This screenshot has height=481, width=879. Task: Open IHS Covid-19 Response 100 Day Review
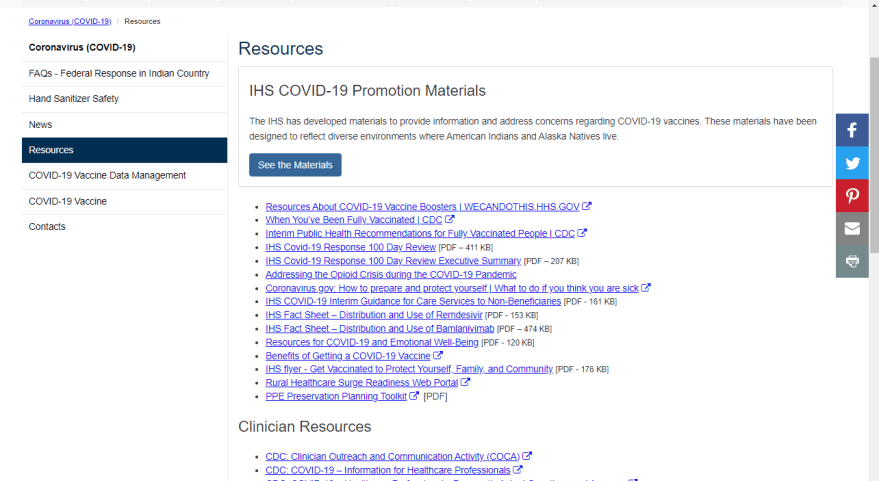350,247
